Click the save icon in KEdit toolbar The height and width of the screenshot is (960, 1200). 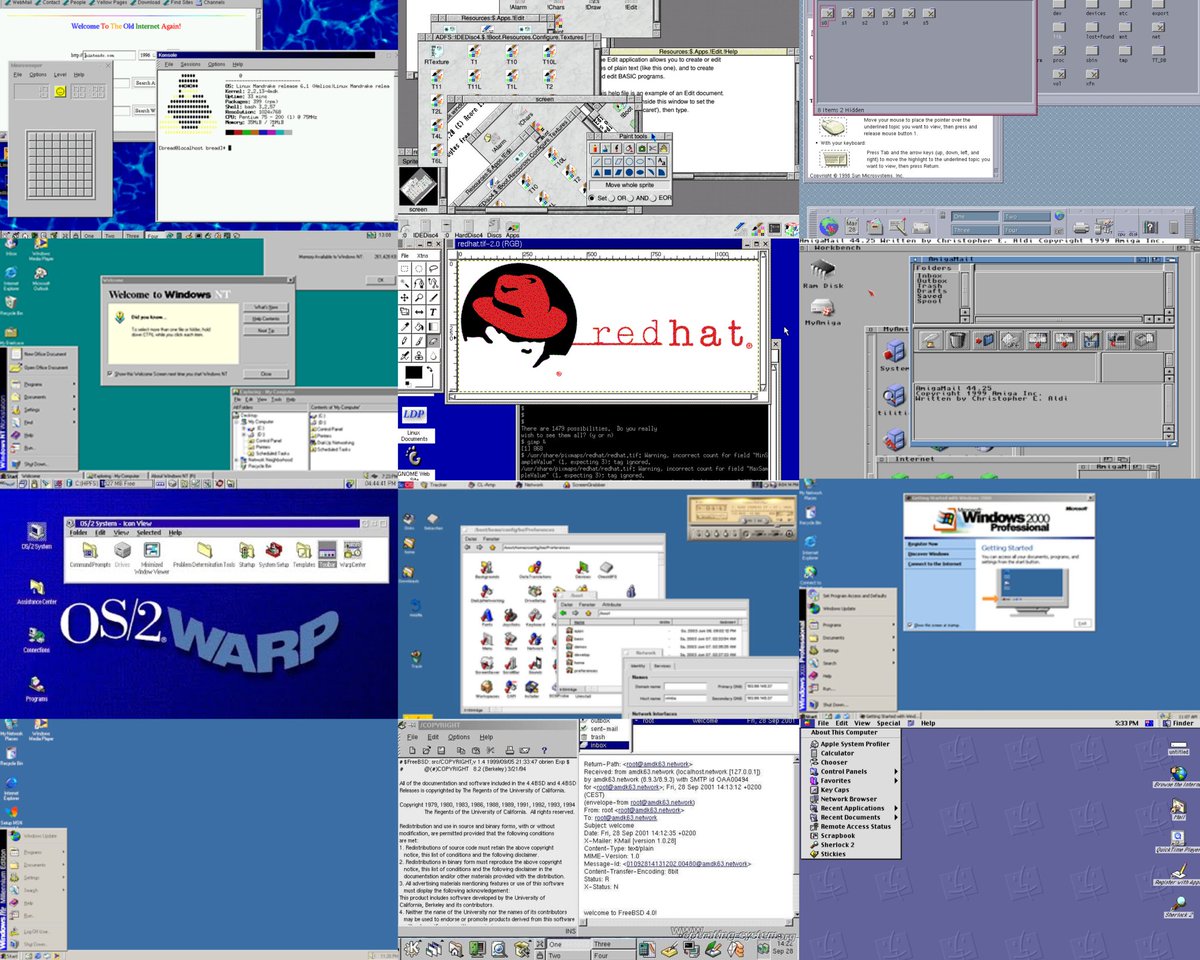pos(441,750)
